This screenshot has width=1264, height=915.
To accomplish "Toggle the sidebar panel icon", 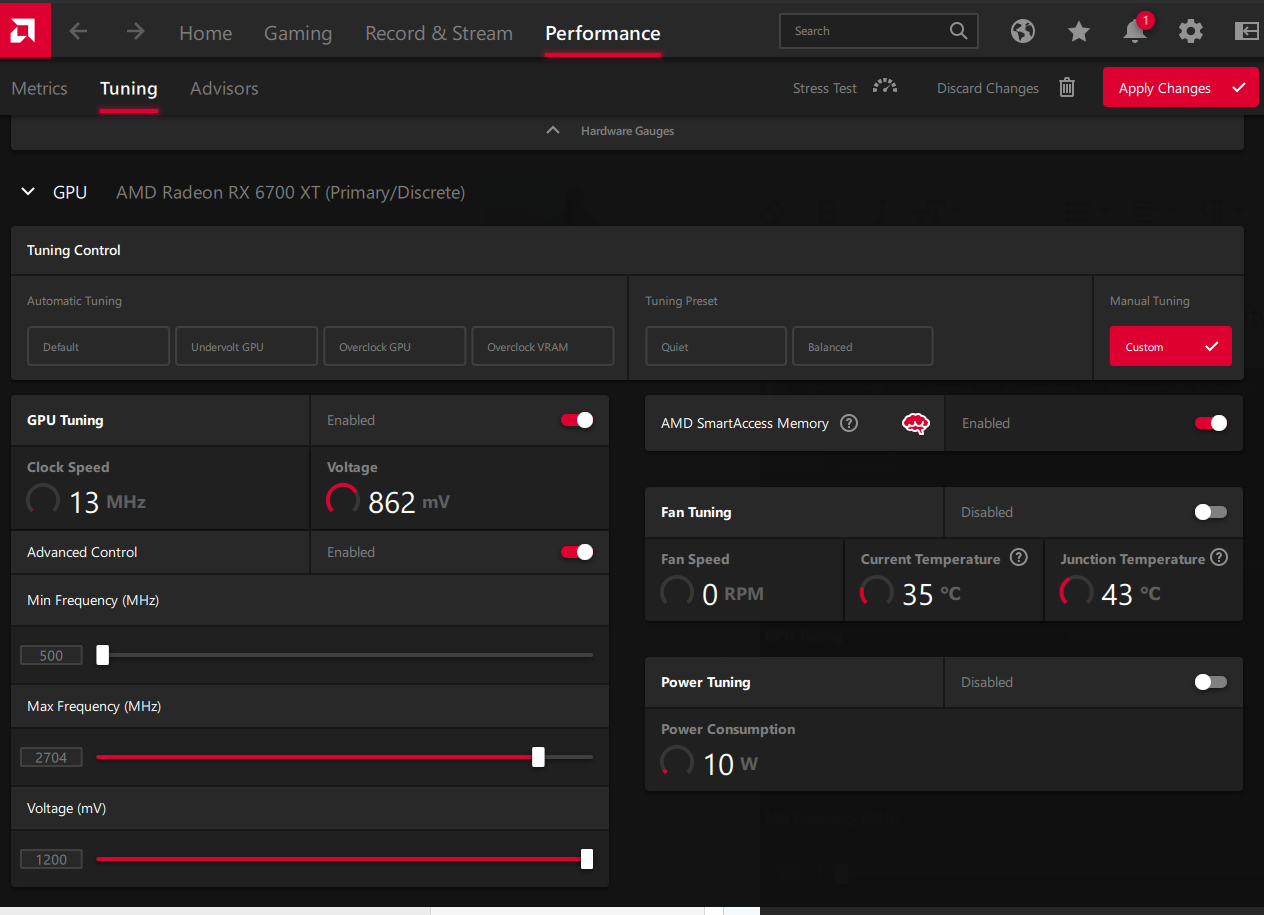I will coord(1247,31).
